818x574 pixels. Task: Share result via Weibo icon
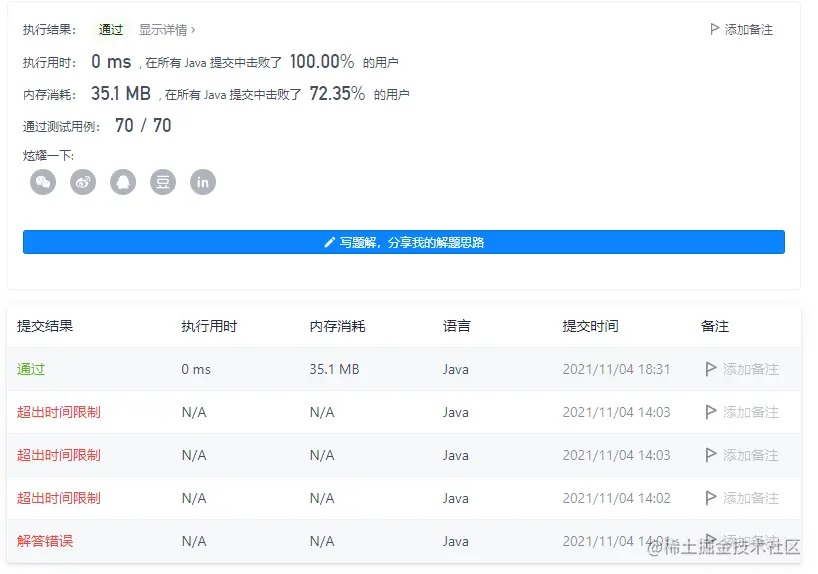[x=83, y=182]
